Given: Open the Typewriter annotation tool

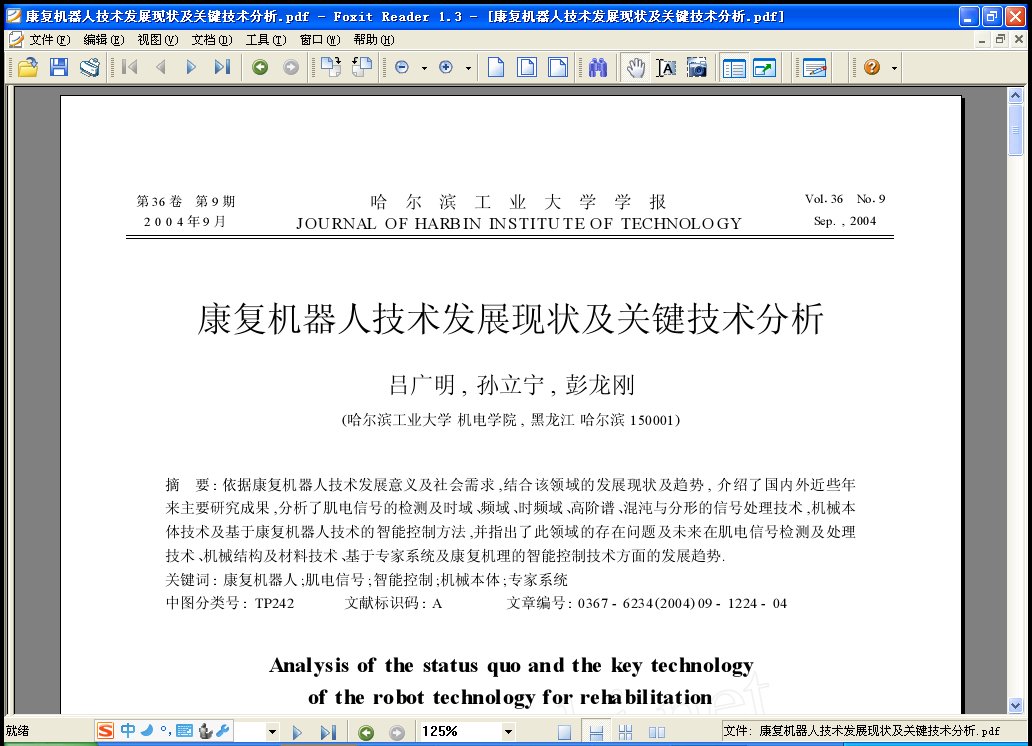Looking at the screenshot, I should (814, 67).
